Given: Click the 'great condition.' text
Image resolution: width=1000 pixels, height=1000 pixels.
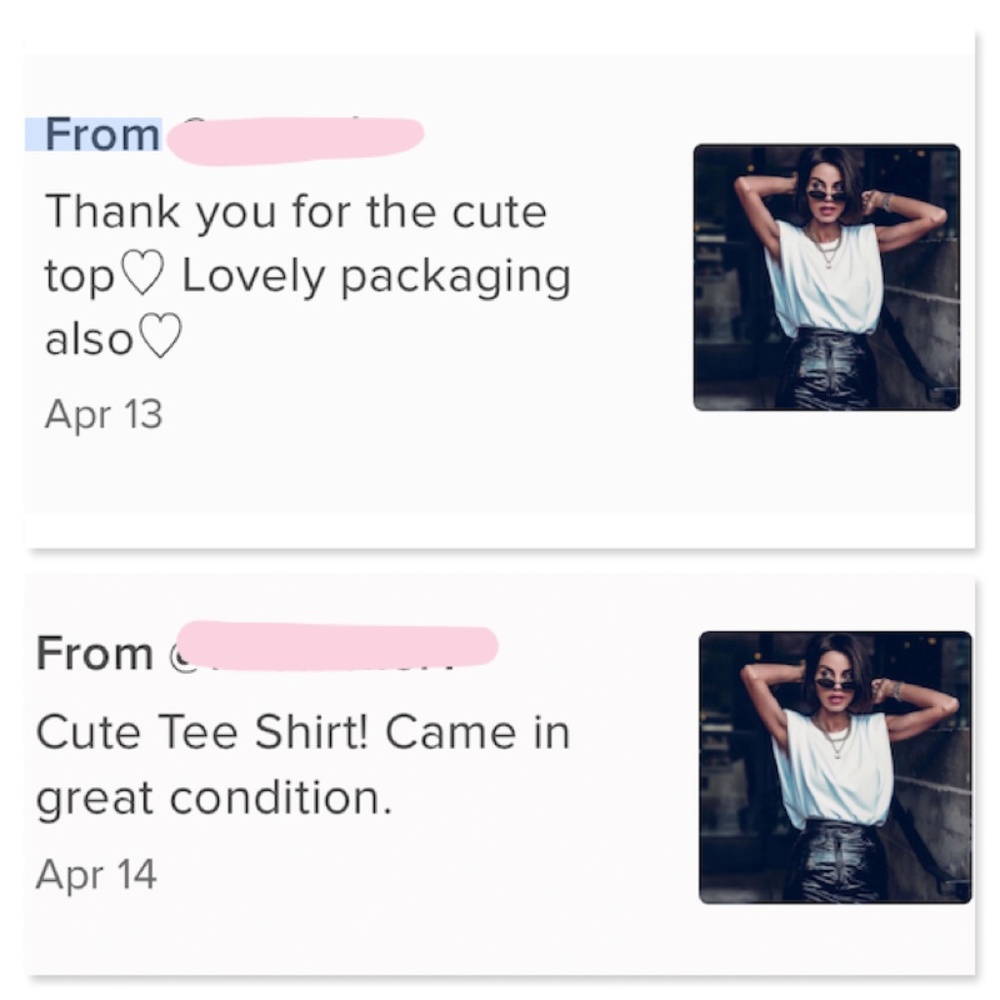Looking at the screenshot, I should (x=213, y=798).
